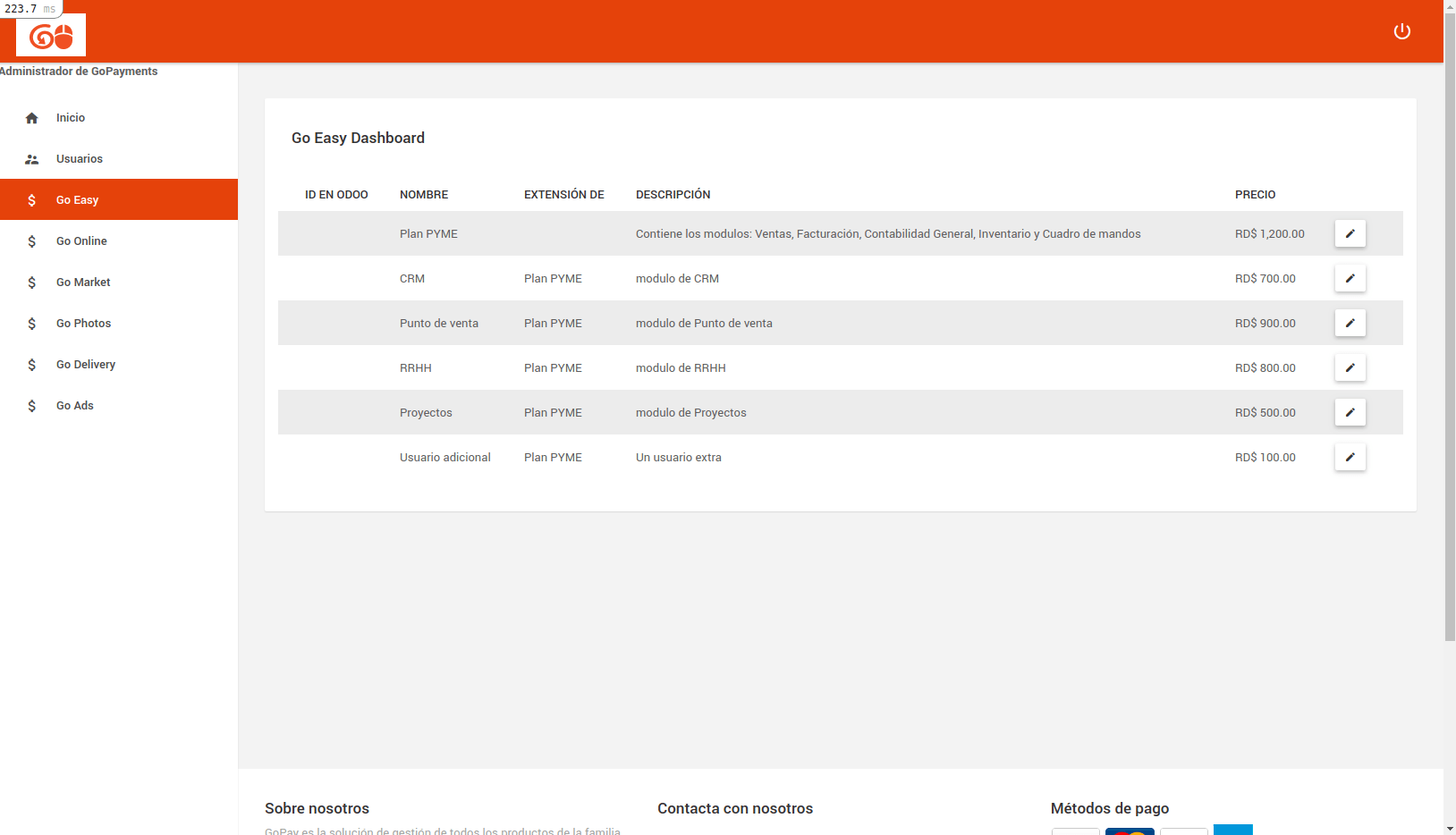Click the CRM name cell
The image size is (1456, 835).
click(x=412, y=279)
